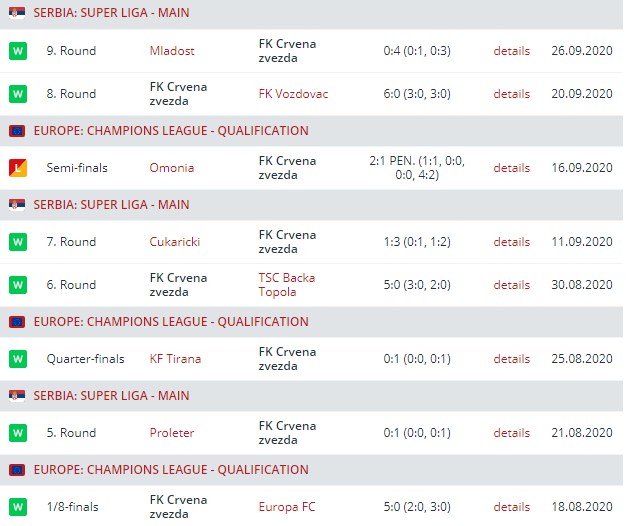626x526 pixels.
Task: Click the win icon for Mladost match
Action: pyautogui.click(x=17, y=51)
